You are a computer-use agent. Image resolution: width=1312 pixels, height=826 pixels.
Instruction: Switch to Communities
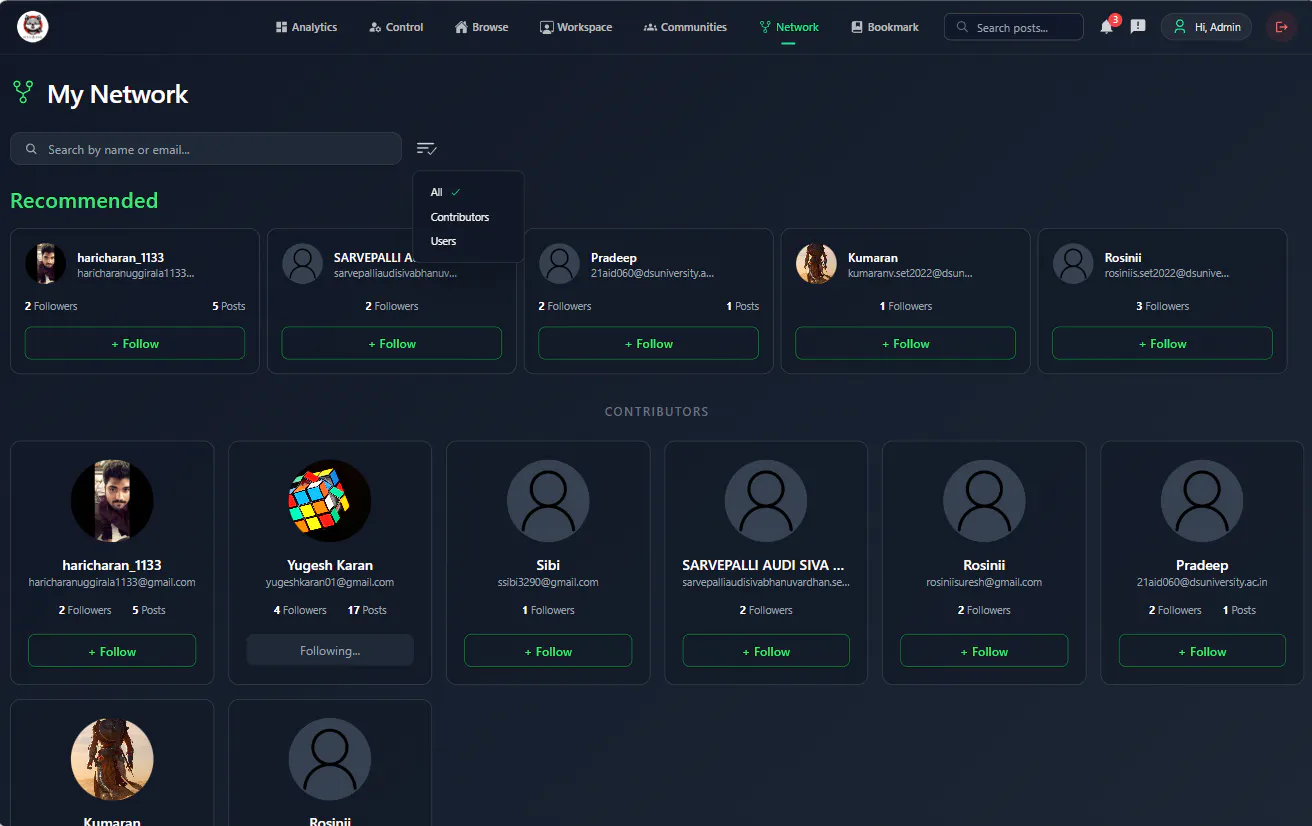(685, 27)
